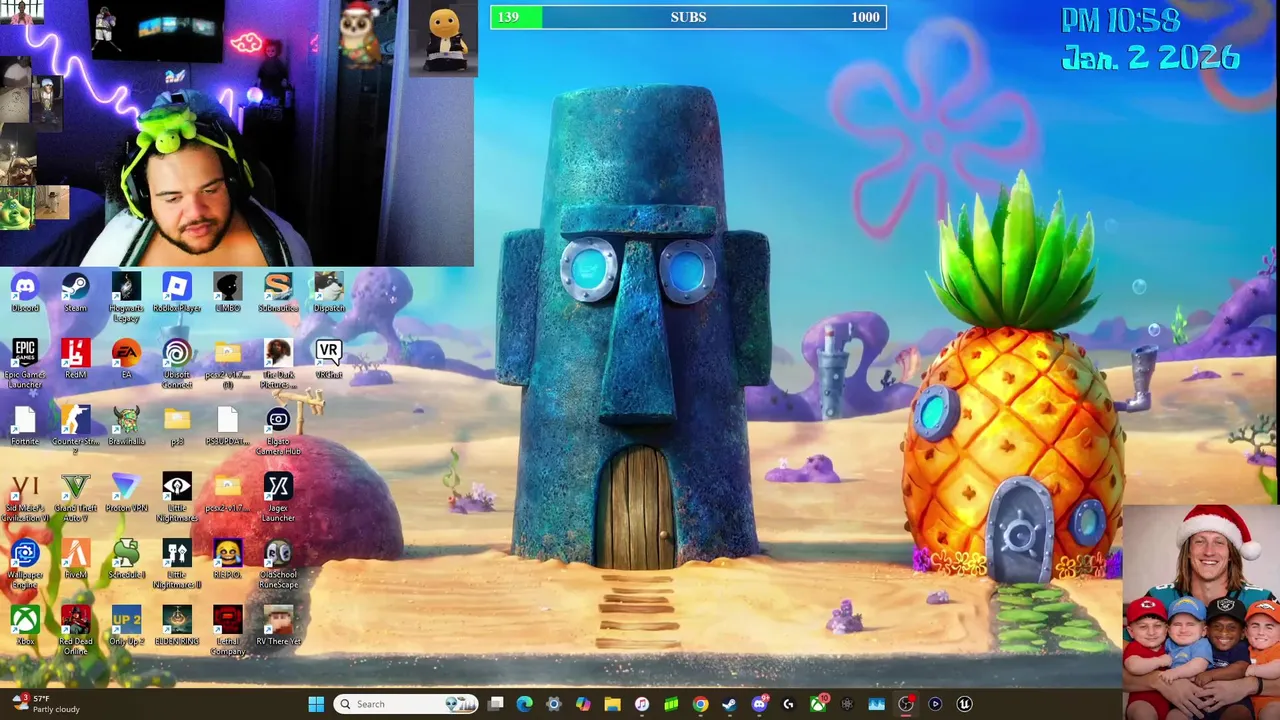Screen dimensions: 1280x720
Task: Open Logitech G HUB on taskbar
Action: tap(788, 704)
